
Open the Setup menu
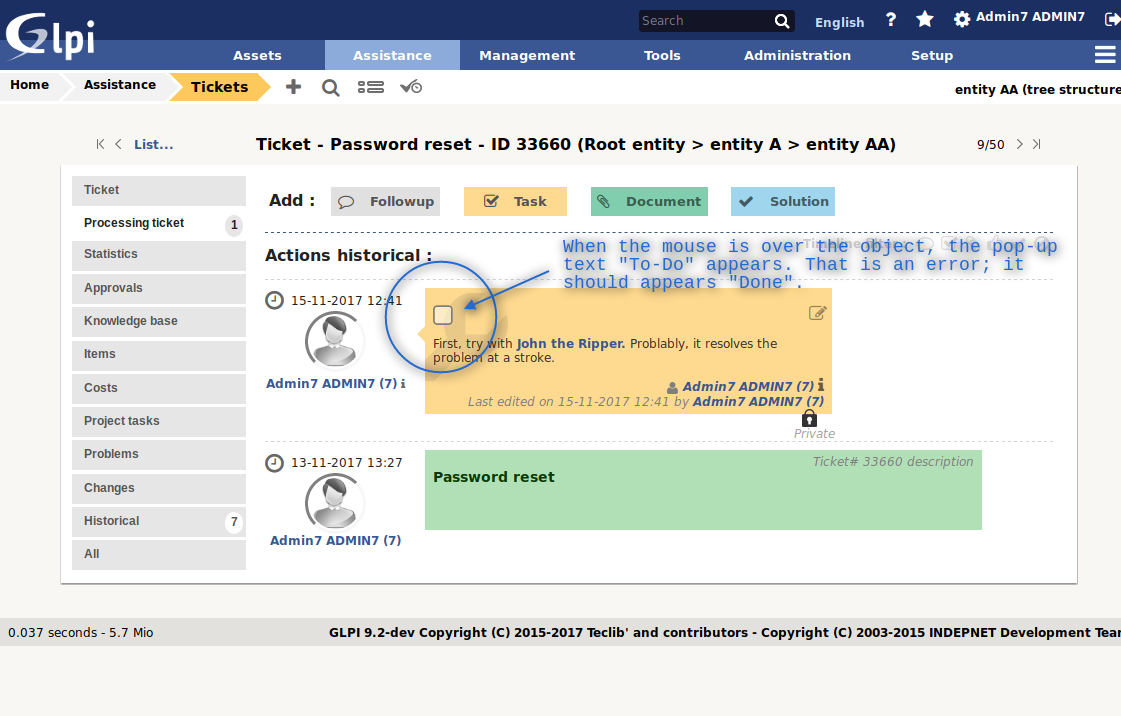click(x=932, y=55)
